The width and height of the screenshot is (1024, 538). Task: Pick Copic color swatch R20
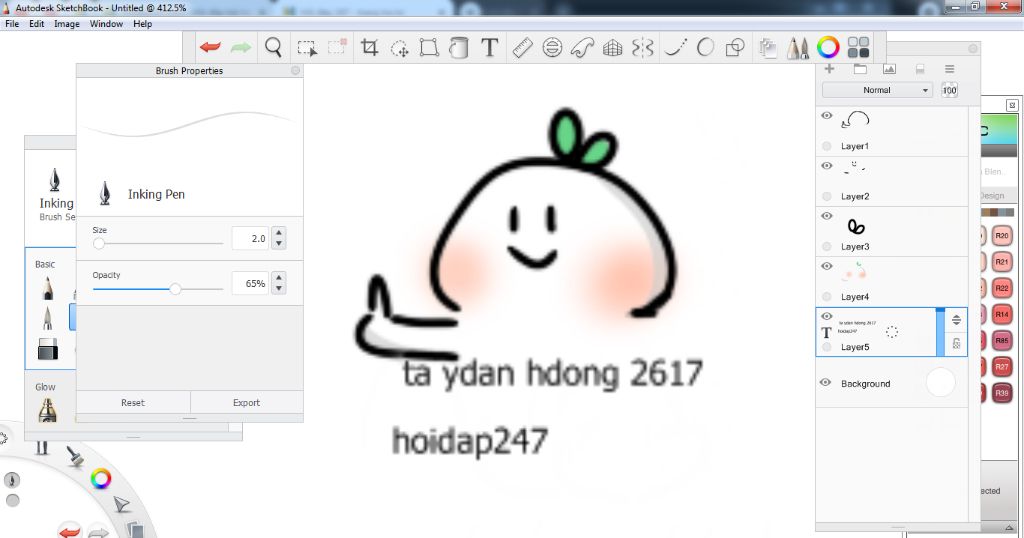point(1002,236)
